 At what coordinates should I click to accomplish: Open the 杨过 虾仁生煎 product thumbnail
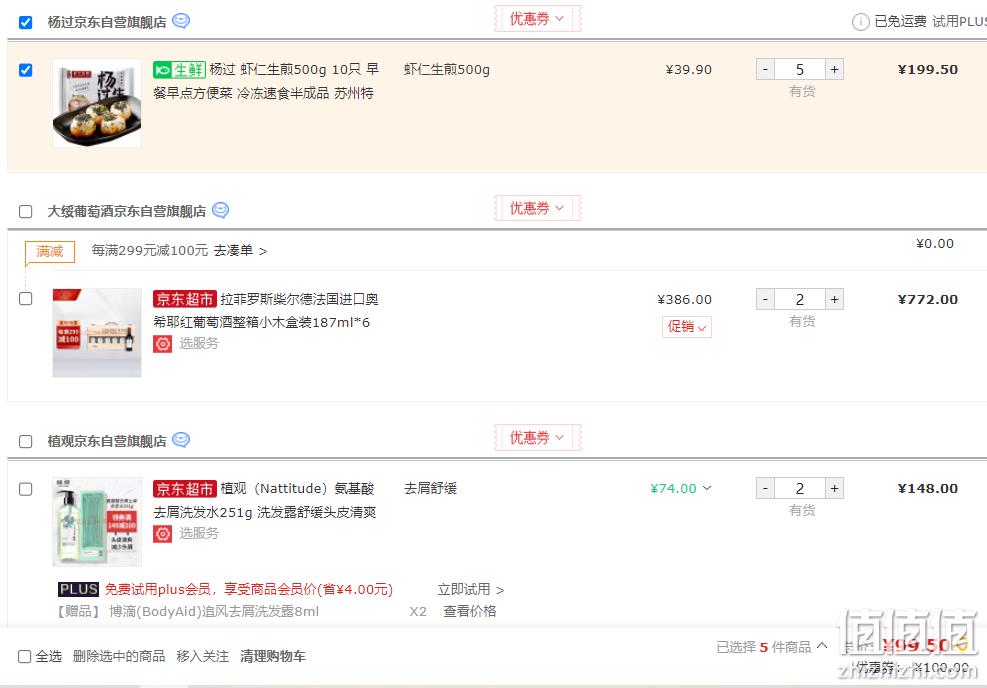coord(97,103)
